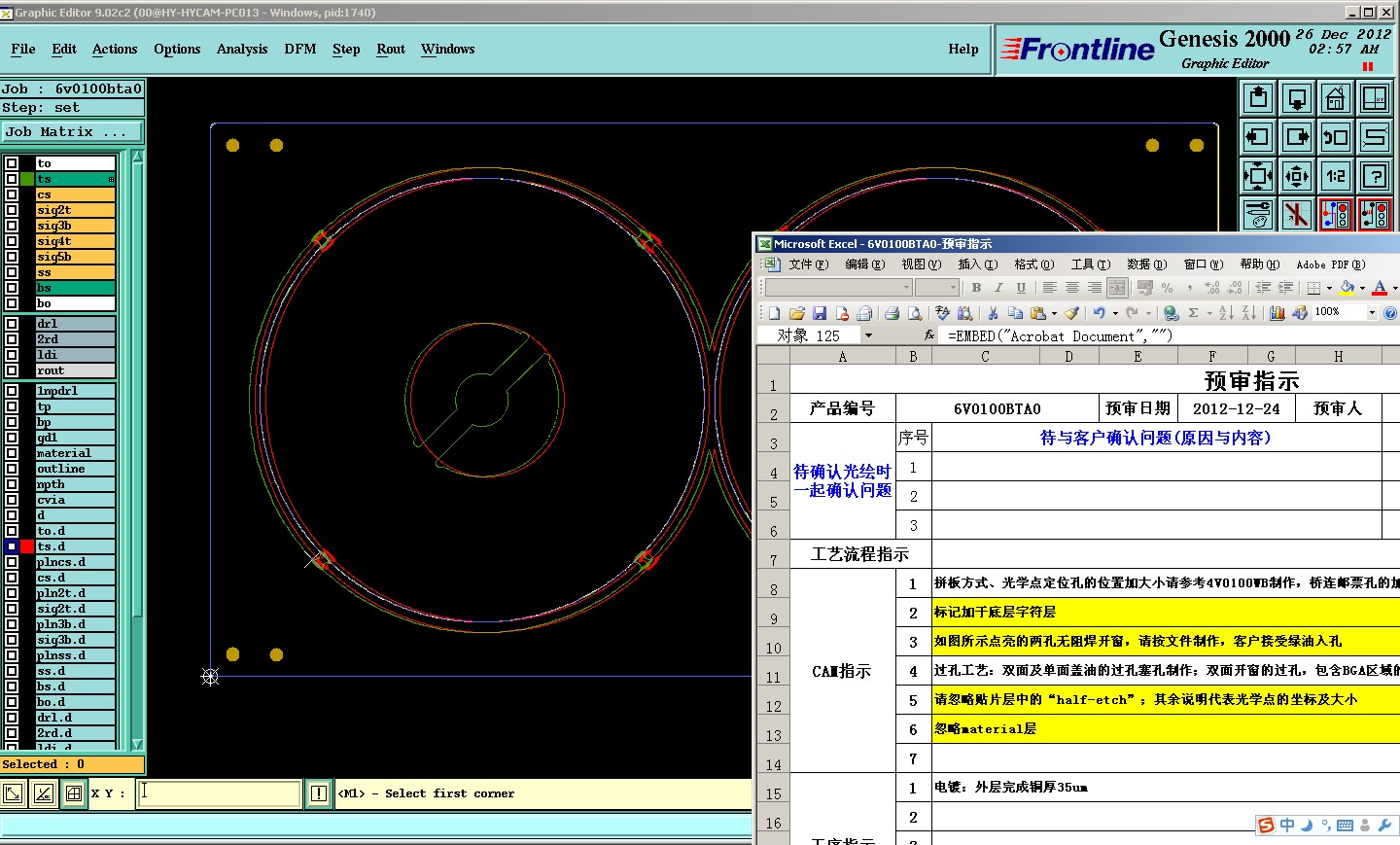Screen dimensions: 1400x845
Task: Click the 1:2 zoom scale icon
Action: (x=1336, y=176)
